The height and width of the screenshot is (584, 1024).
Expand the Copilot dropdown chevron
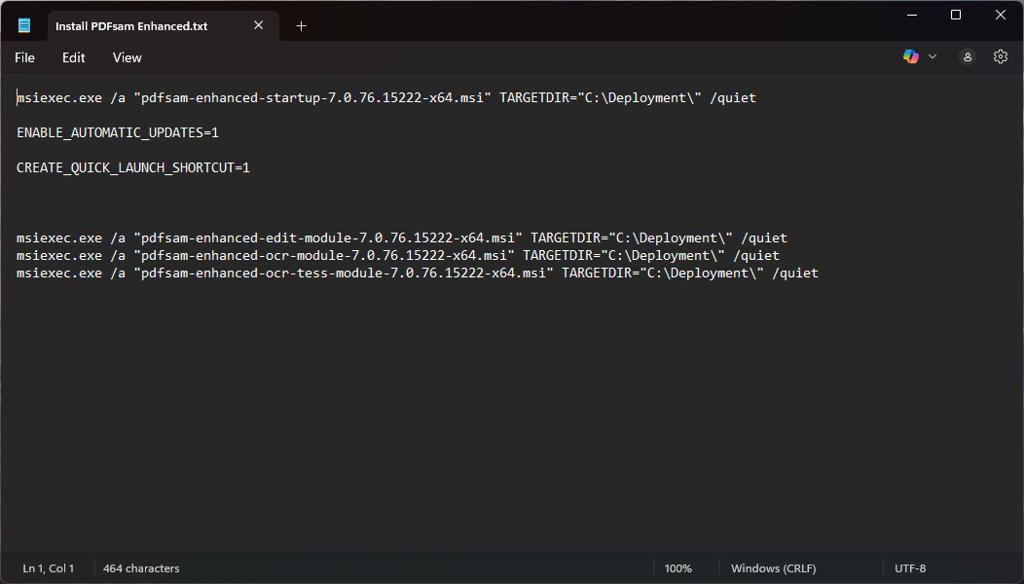coord(933,57)
